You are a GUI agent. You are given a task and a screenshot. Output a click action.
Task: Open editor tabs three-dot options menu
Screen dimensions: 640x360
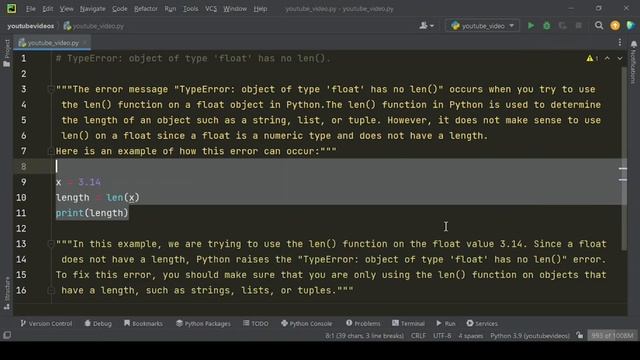(620, 42)
